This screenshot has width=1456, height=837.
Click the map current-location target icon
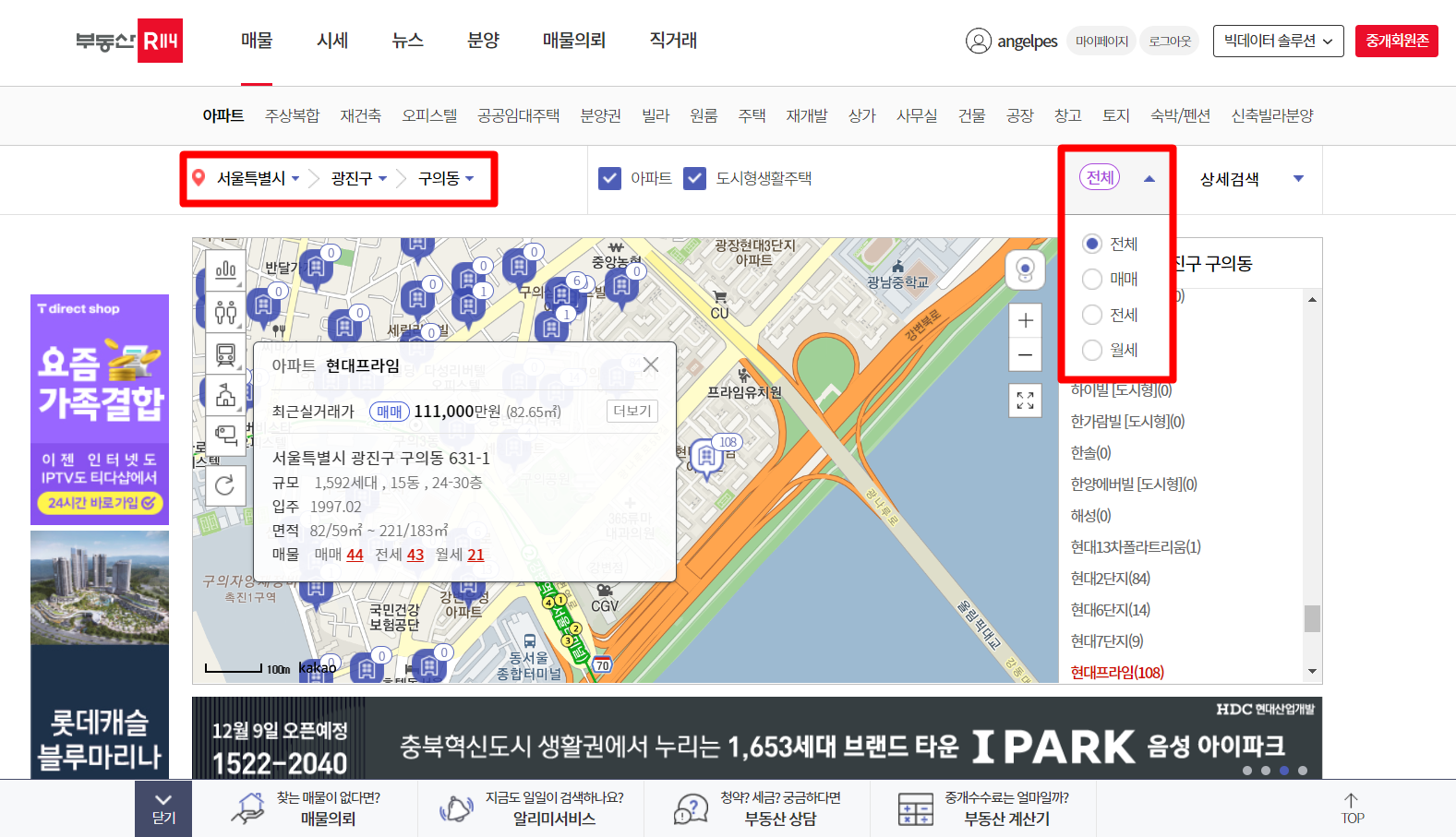pyautogui.click(x=1025, y=269)
